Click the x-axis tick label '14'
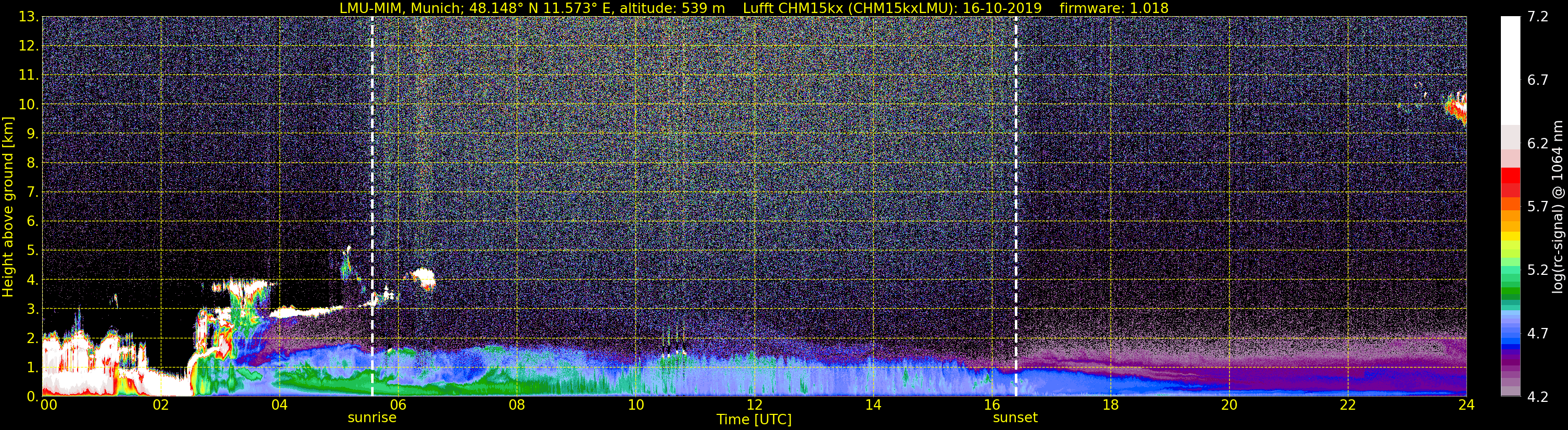The image size is (1568, 430). (x=873, y=405)
